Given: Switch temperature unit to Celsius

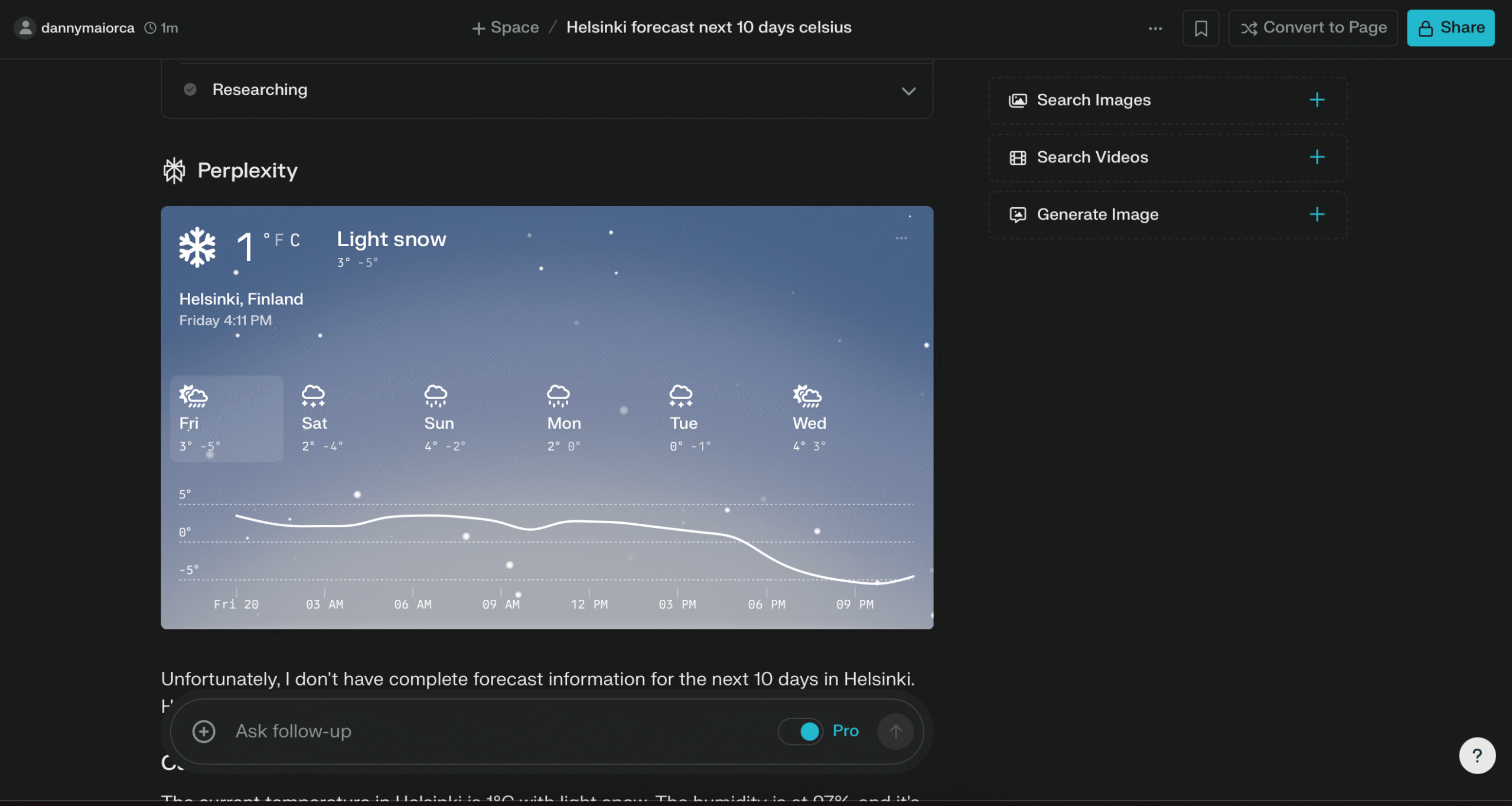Looking at the screenshot, I should coord(295,240).
